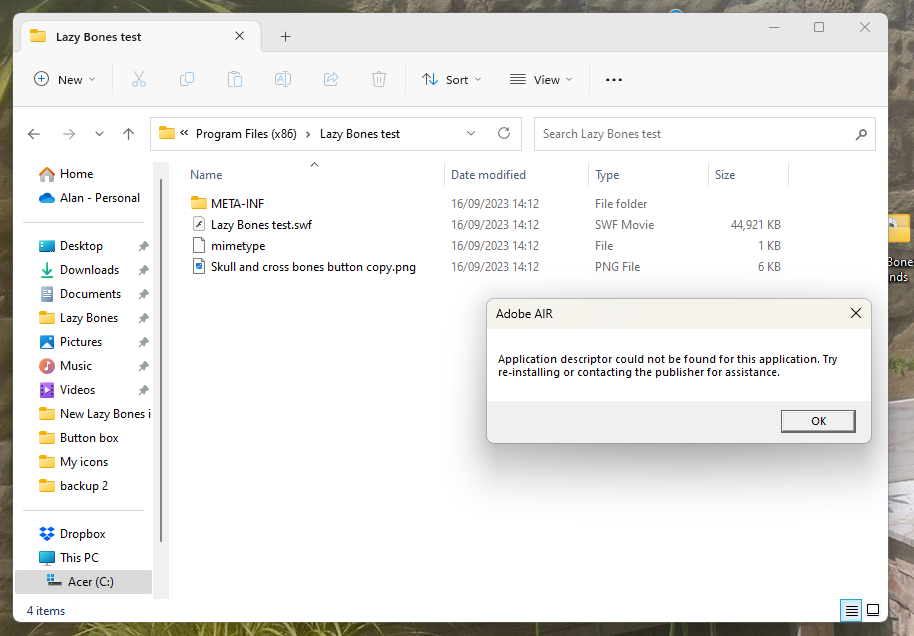Open Alan - Personal OneDrive
The image size is (914, 636).
[x=100, y=198]
